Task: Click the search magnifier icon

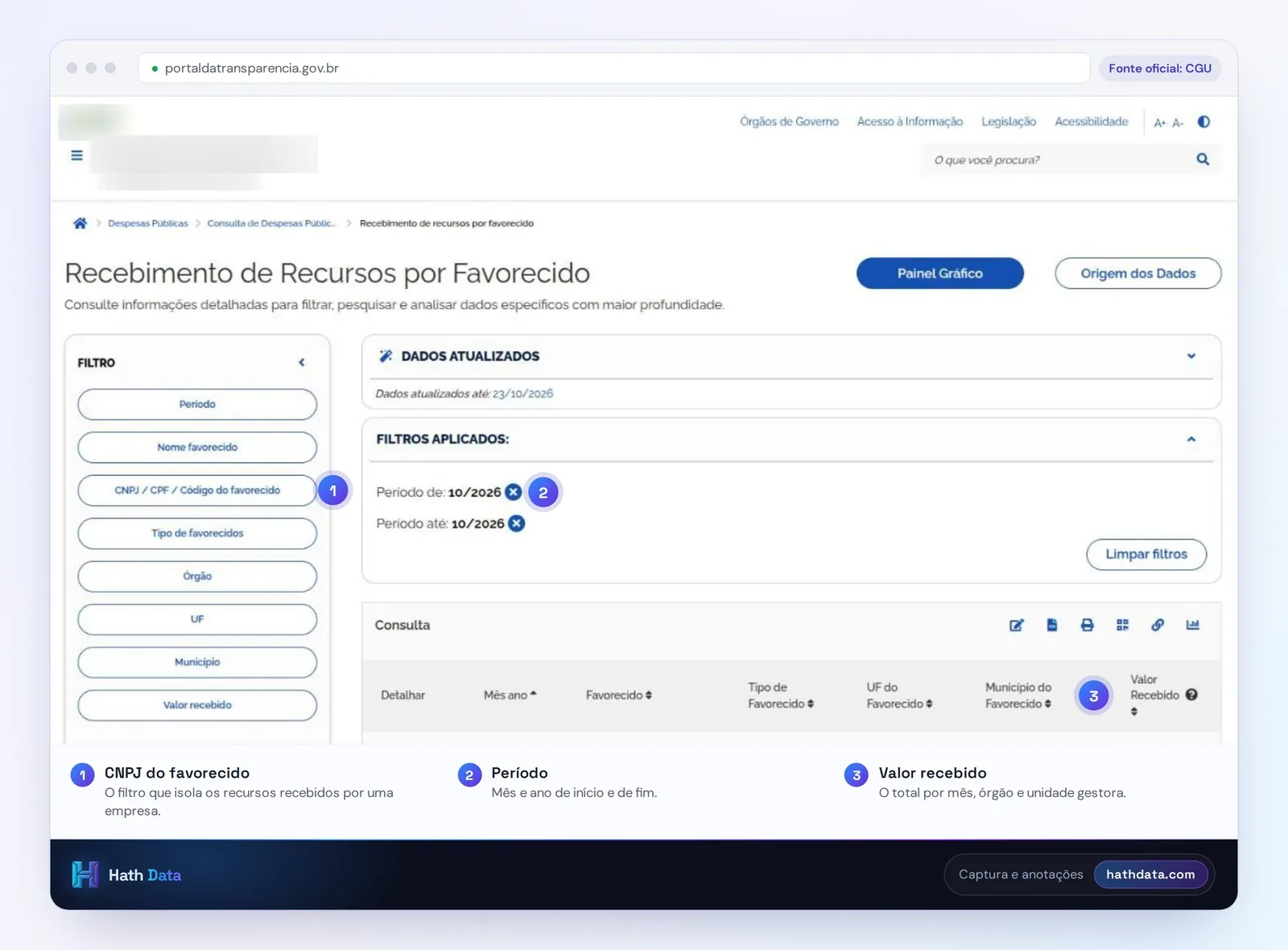Action: coord(1203,159)
